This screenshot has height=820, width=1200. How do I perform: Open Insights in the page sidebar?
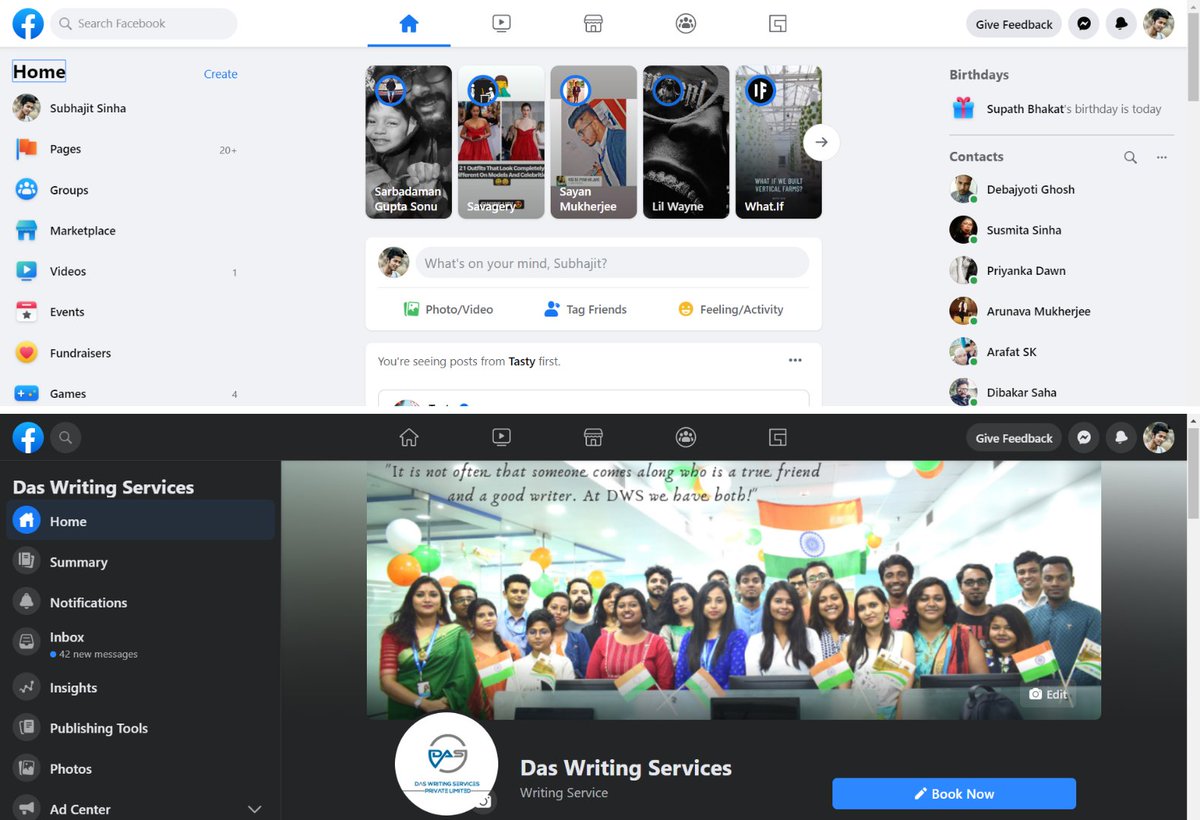point(141,688)
